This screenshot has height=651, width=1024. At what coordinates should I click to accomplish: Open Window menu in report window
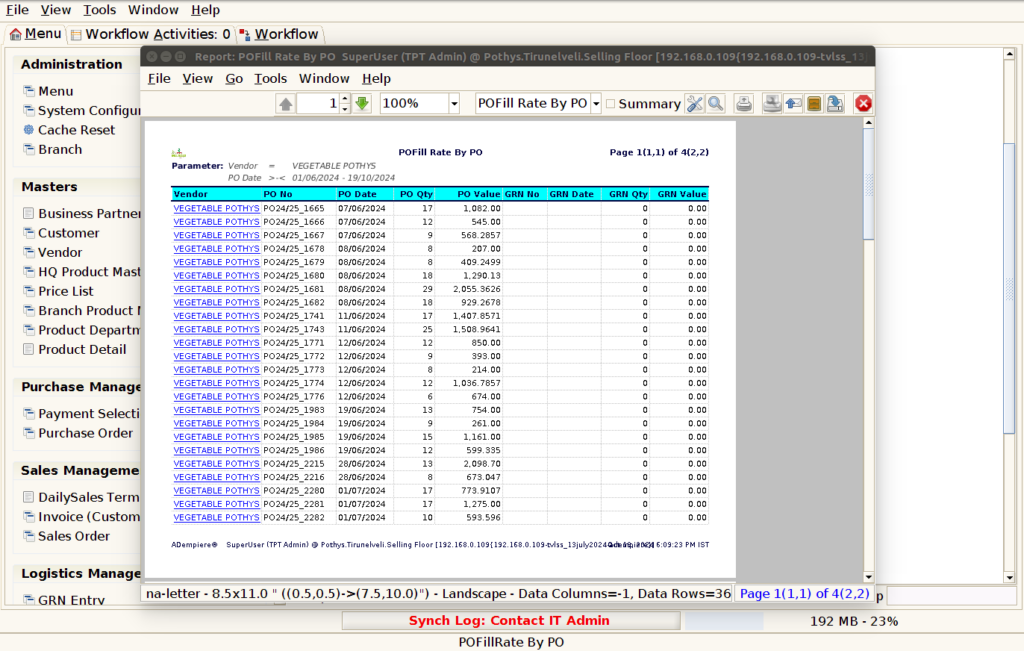(324, 78)
